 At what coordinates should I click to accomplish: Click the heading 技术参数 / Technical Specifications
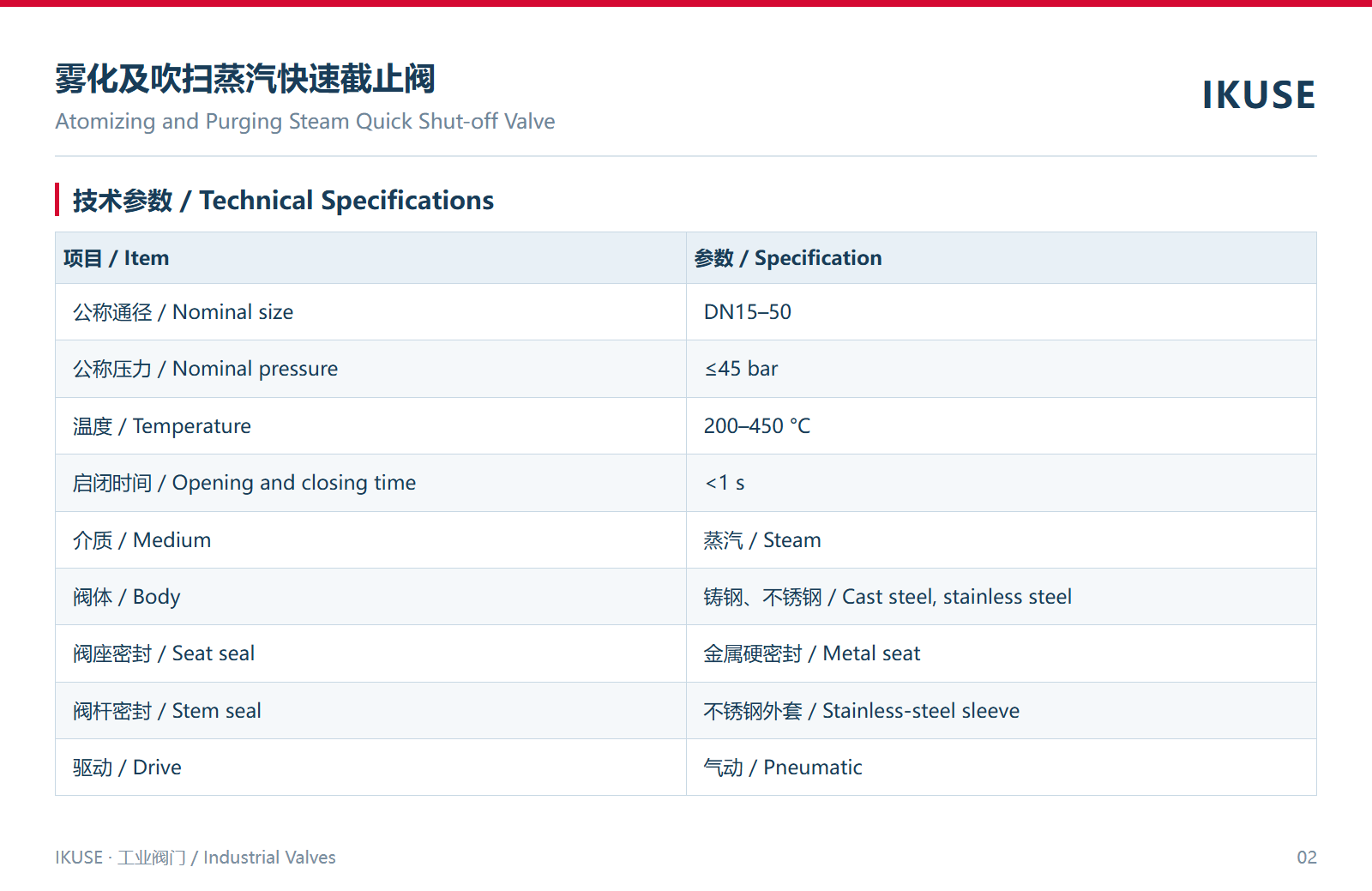click(283, 201)
